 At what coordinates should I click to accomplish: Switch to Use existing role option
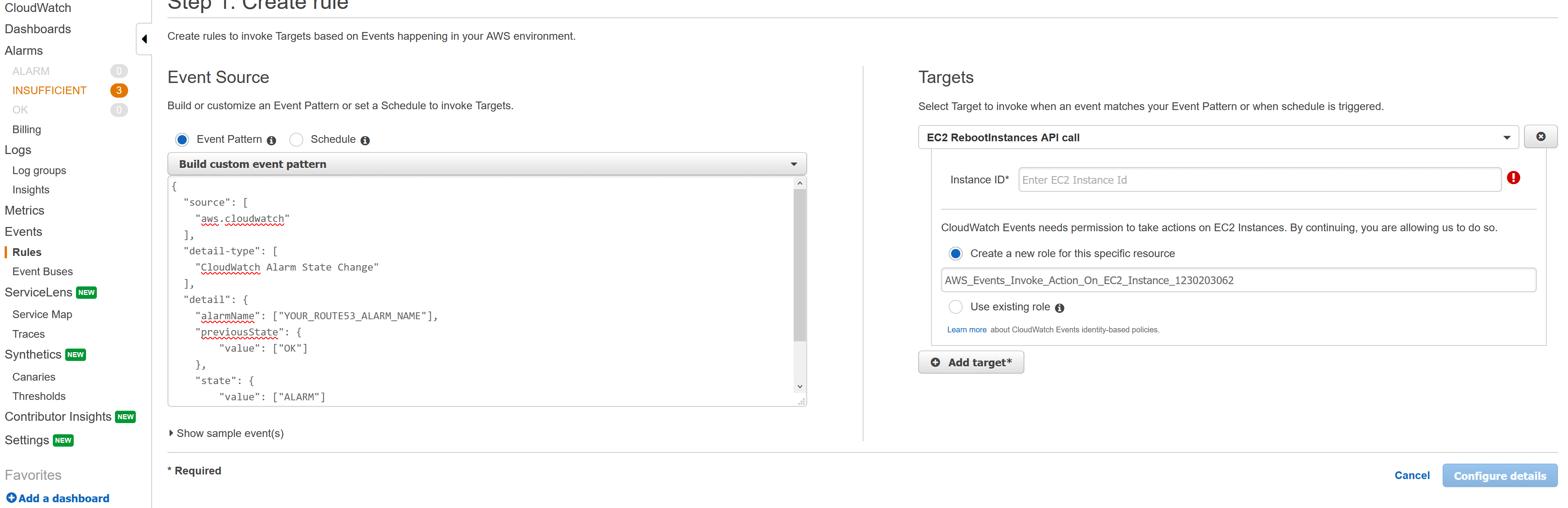(x=956, y=307)
